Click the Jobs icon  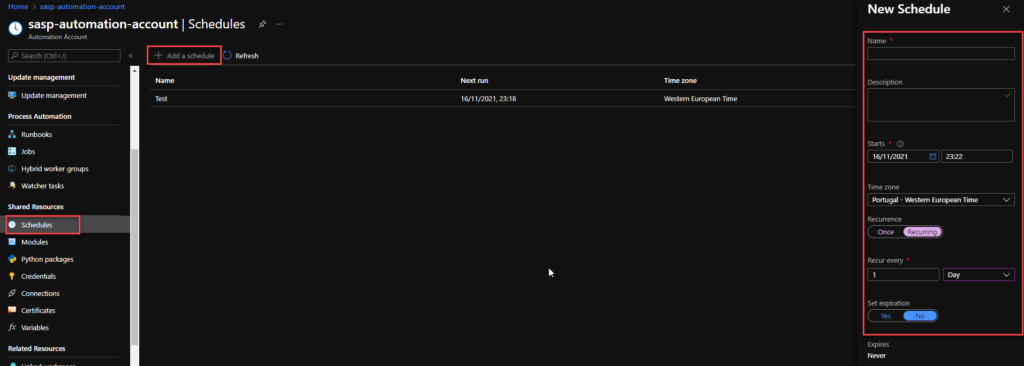coord(12,152)
